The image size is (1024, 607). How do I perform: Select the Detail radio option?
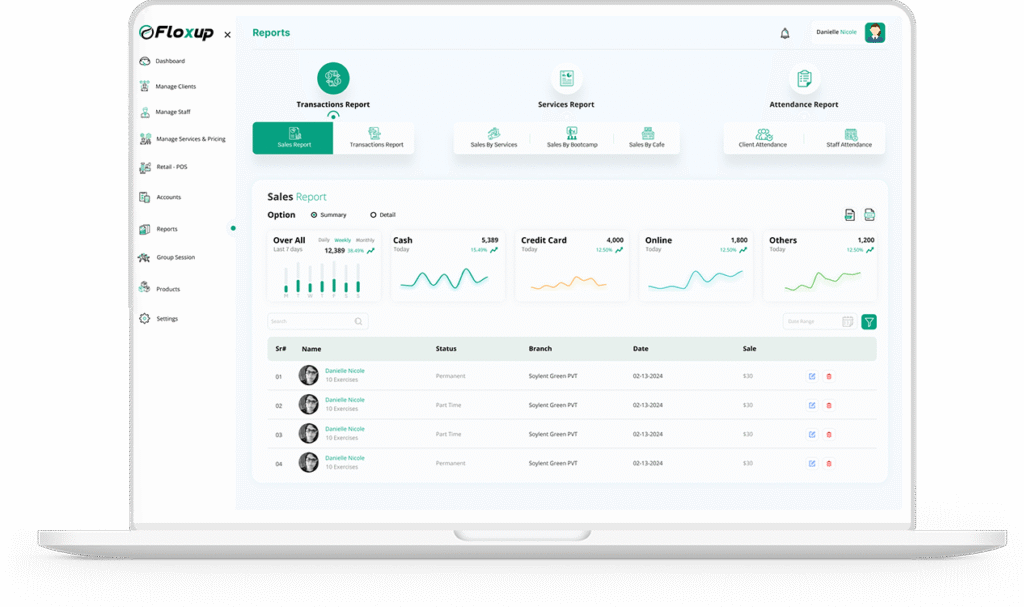click(x=374, y=215)
